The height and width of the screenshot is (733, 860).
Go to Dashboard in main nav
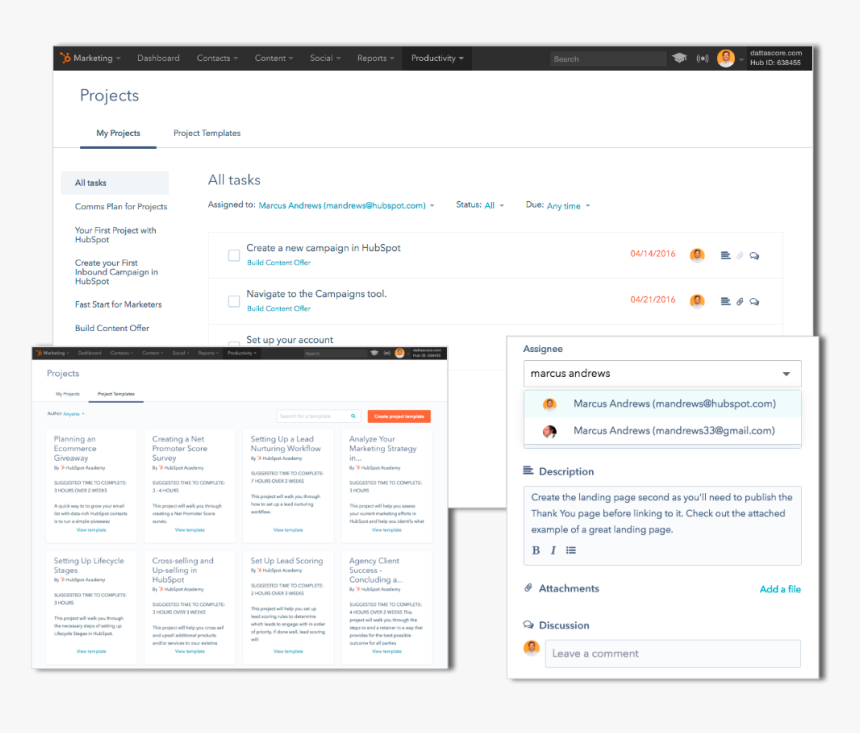[158, 58]
